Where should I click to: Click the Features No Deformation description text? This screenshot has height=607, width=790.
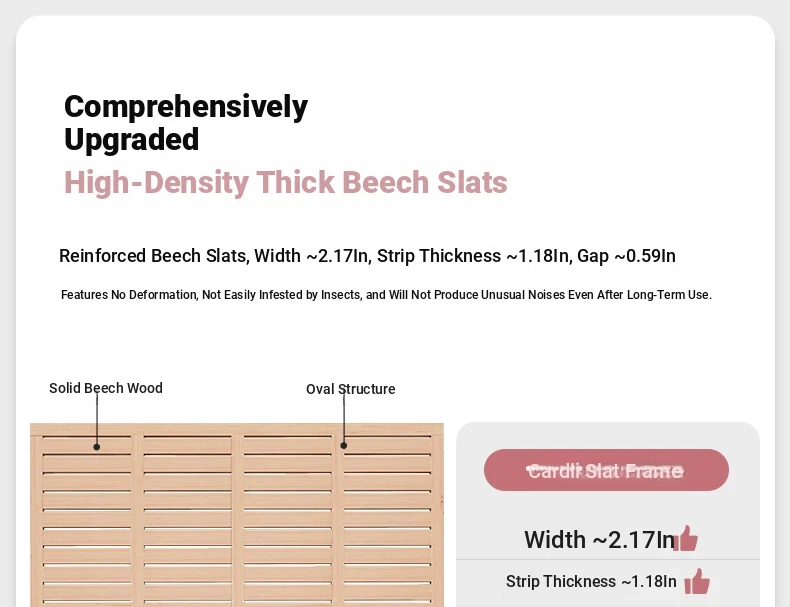tap(386, 295)
